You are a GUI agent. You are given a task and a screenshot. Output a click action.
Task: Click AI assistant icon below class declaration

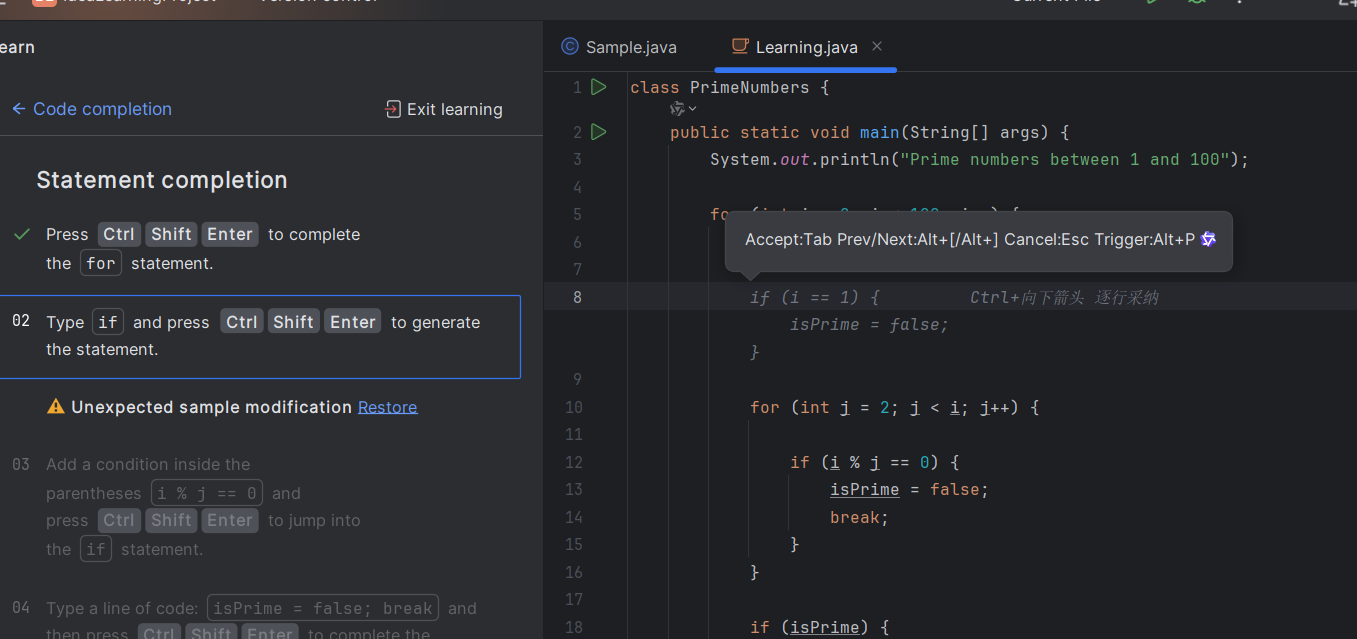(677, 108)
